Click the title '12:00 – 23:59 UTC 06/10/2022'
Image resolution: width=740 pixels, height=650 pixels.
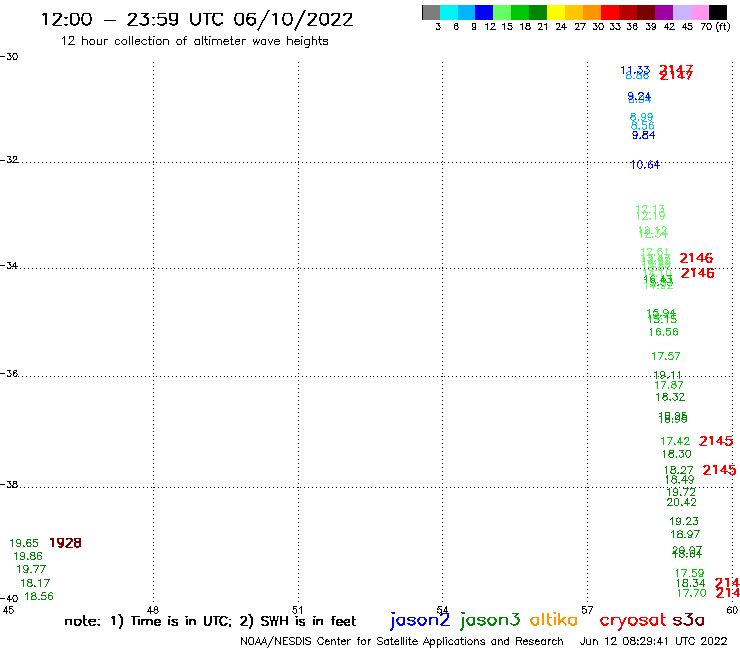(197, 20)
